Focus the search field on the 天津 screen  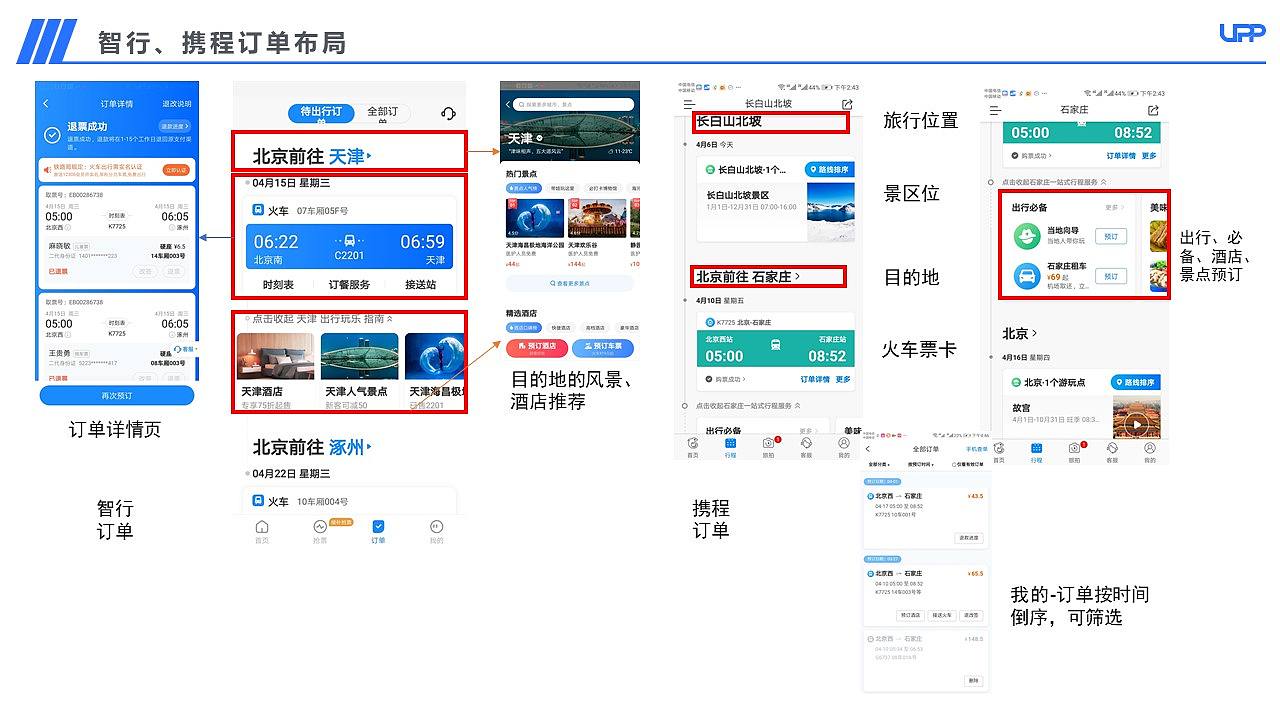click(574, 104)
